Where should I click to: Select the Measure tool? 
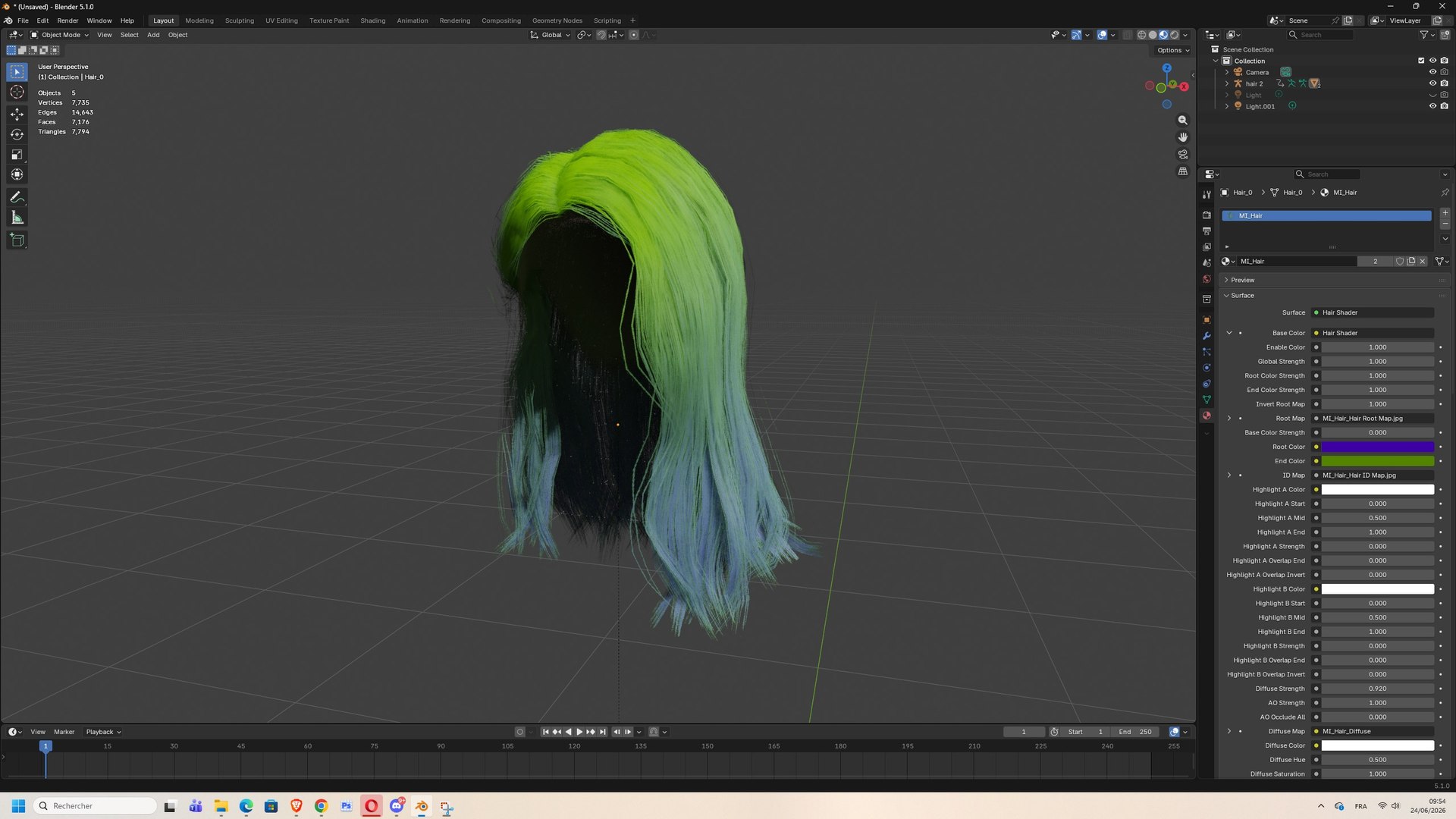coord(17,218)
